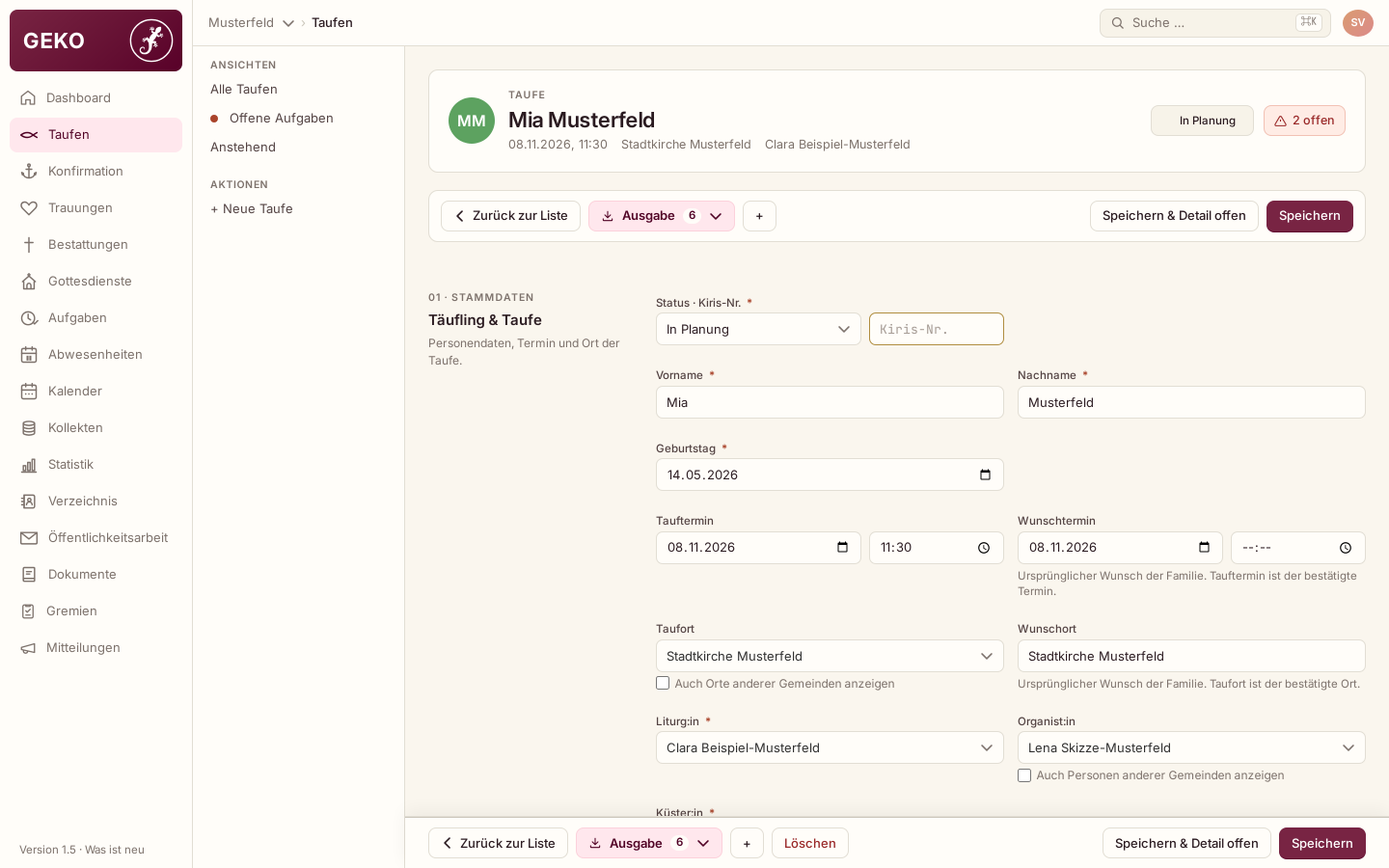Open the date picker icon in Geburtstag
The height and width of the screenshot is (868, 1389).
coord(985,475)
